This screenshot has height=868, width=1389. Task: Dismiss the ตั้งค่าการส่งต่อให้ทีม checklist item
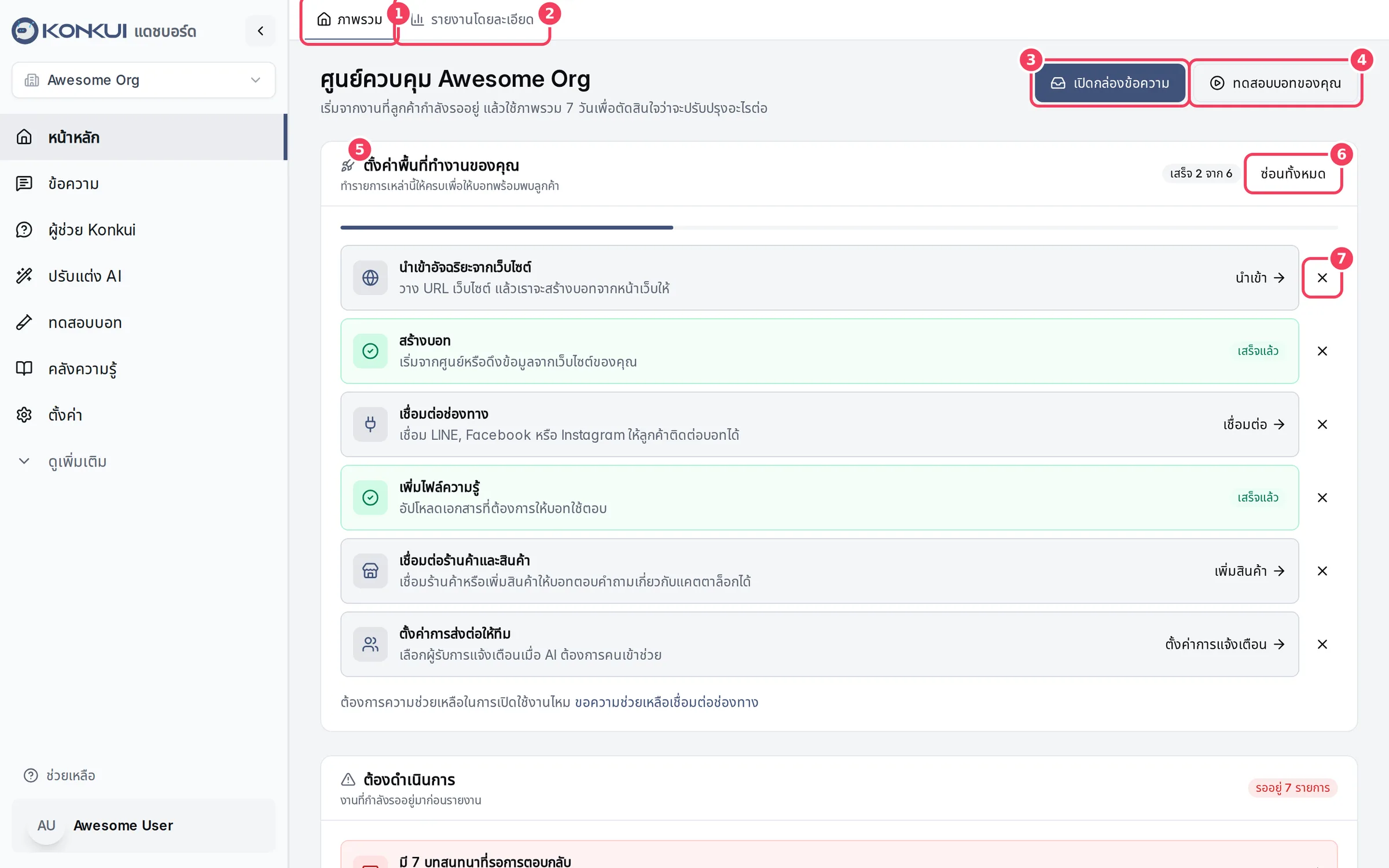click(1322, 644)
